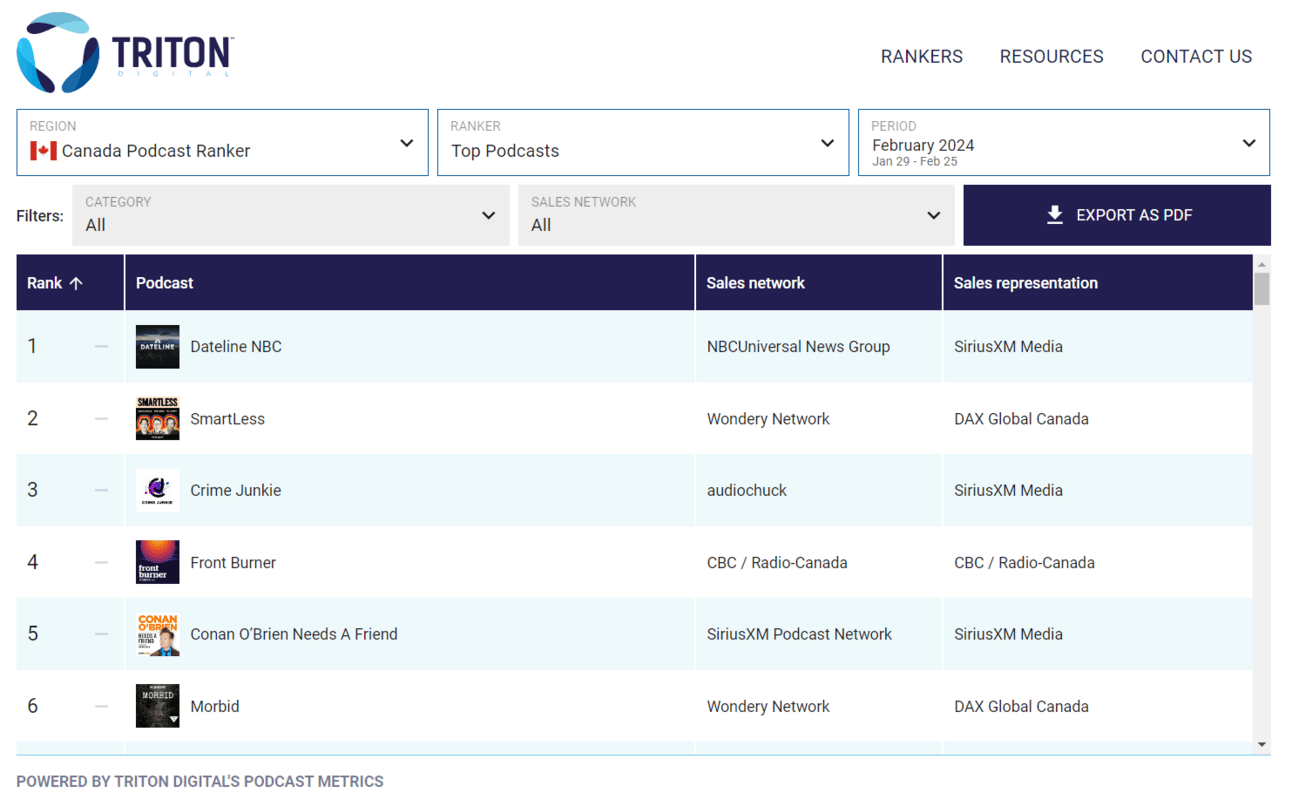The width and height of the screenshot is (1292, 793).
Task: Export the ranking as PDF
Action: [1116, 215]
